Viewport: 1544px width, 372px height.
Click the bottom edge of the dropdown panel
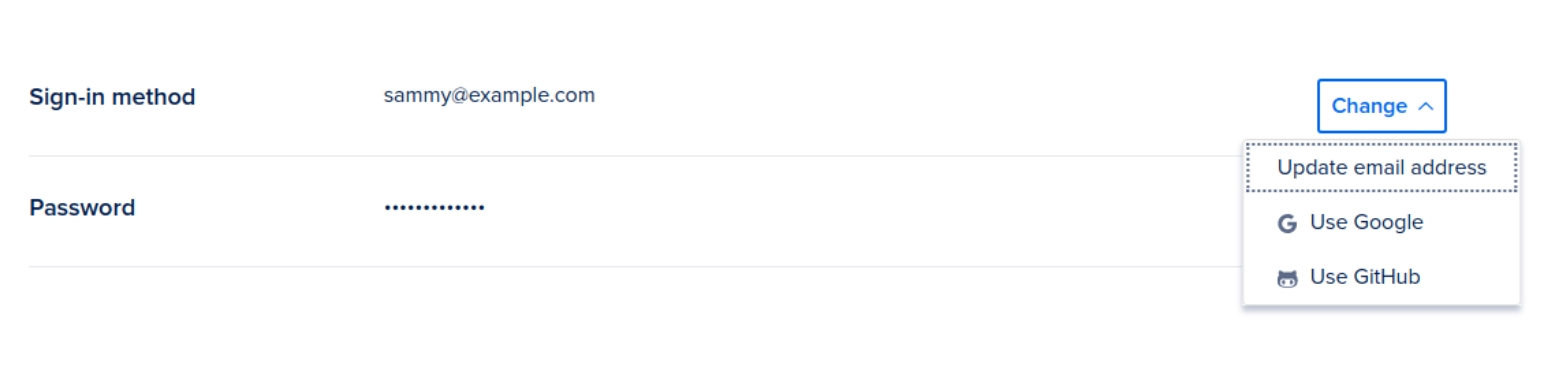[1381, 304]
